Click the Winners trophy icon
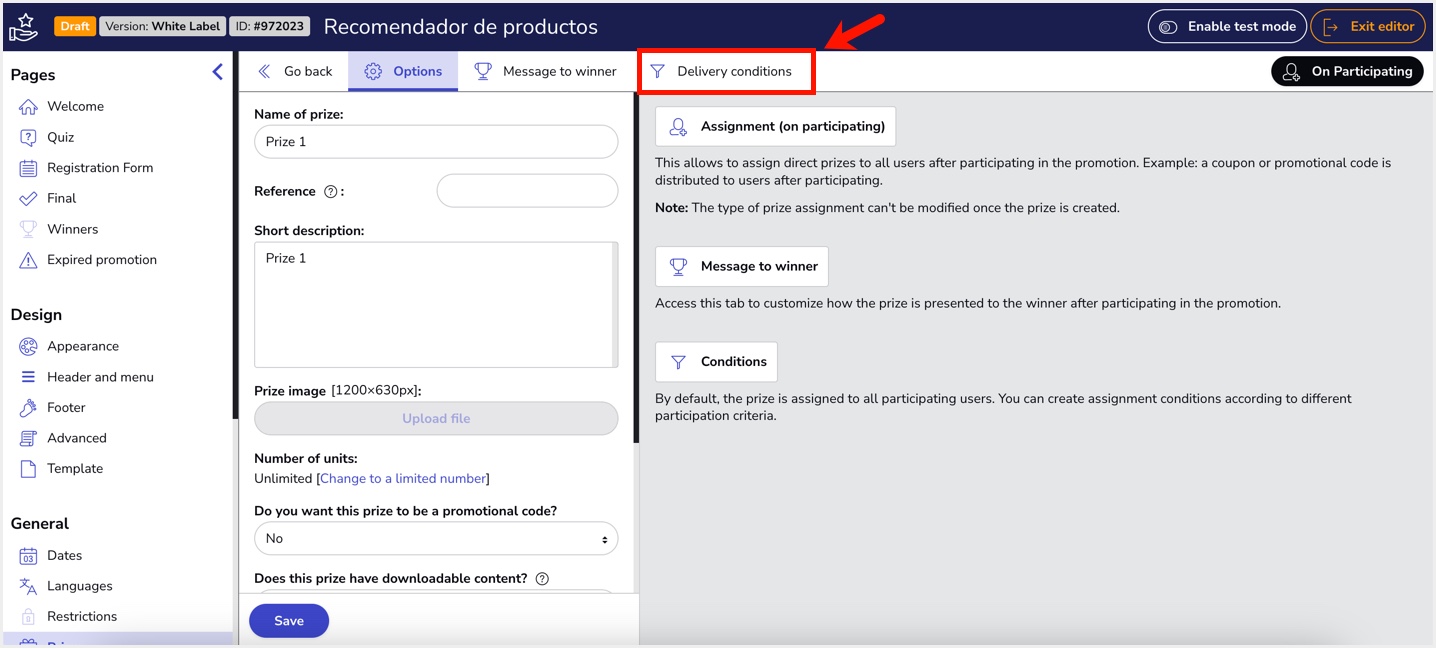1436x649 pixels. 29,228
